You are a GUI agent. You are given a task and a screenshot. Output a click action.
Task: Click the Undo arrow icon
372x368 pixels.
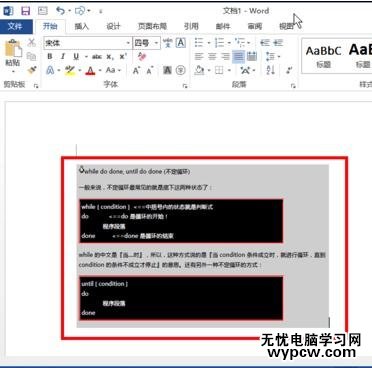click(60, 11)
